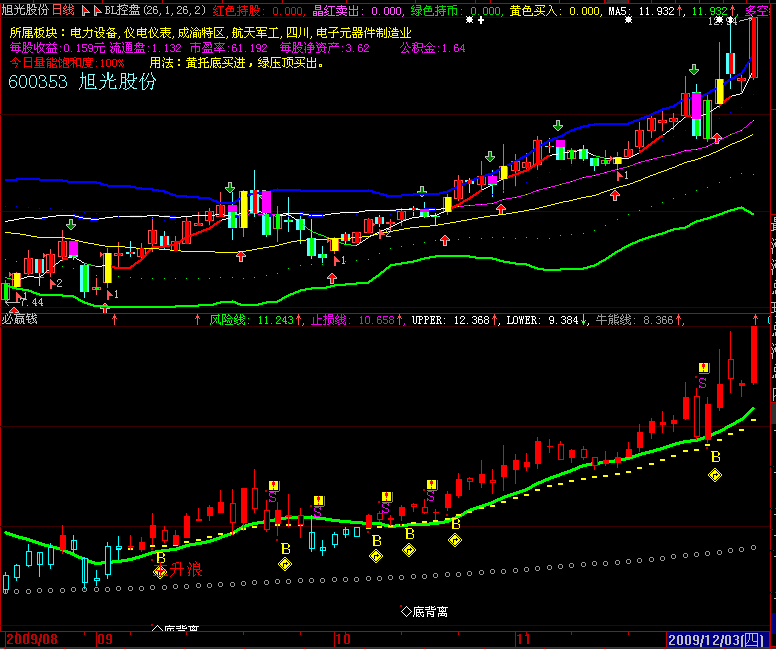The height and width of the screenshot is (649, 776).
Task: Click the 用法 usage hint text
Action: tap(238, 63)
